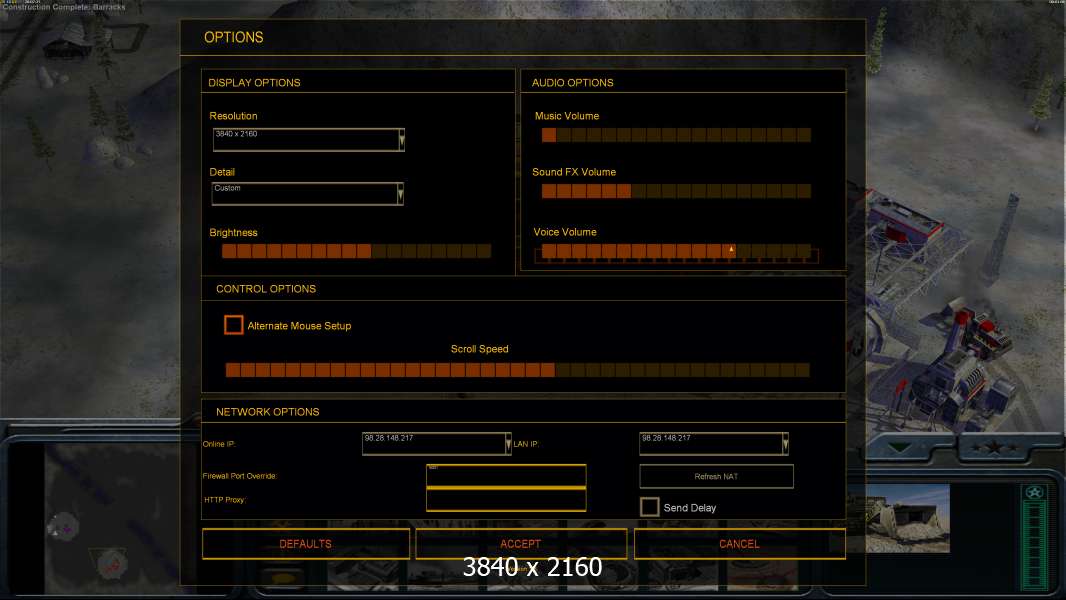Enable the Alternate Mouse Setup checkbox
Image resolution: width=1066 pixels, height=600 pixels.
click(234, 325)
